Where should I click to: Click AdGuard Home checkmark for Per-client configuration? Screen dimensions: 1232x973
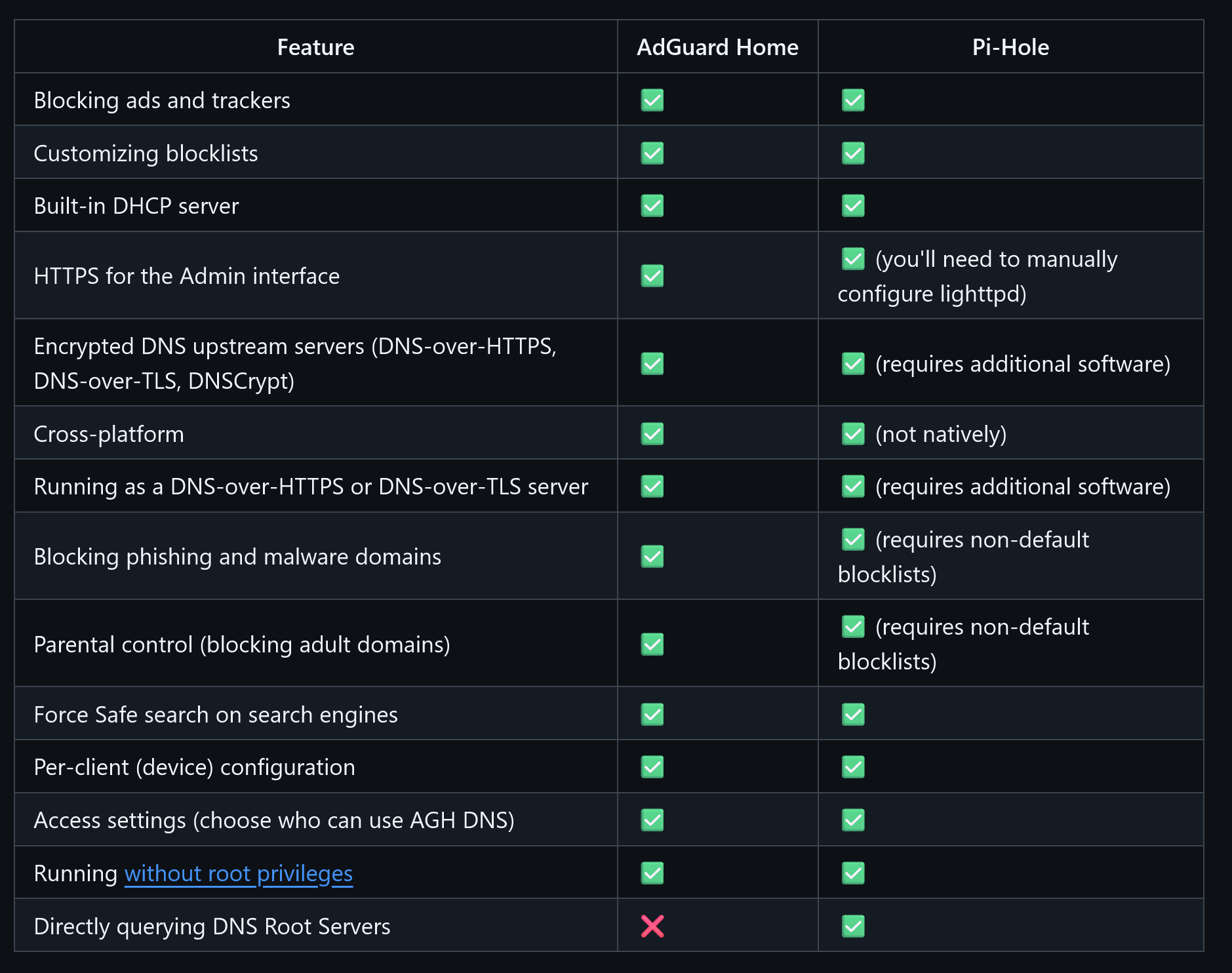click(x=652, y=767)
